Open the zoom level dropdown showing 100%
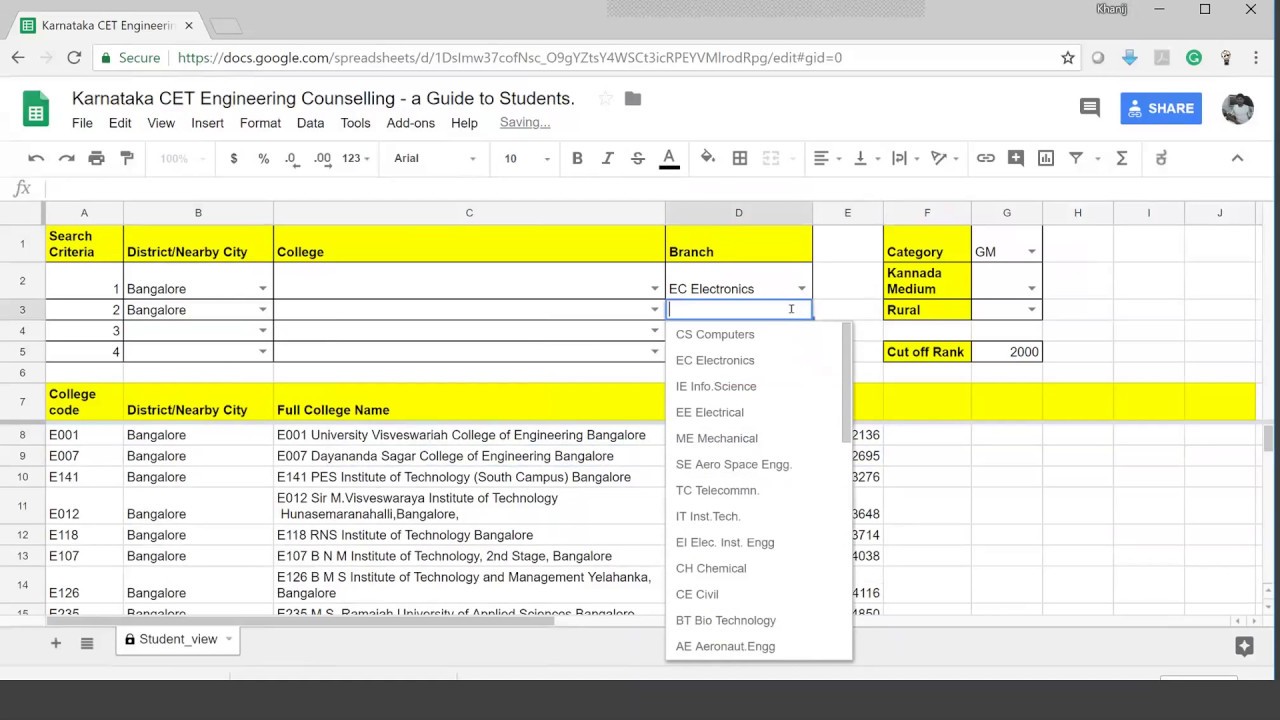The image size is (1280, 720). [182, 158]
